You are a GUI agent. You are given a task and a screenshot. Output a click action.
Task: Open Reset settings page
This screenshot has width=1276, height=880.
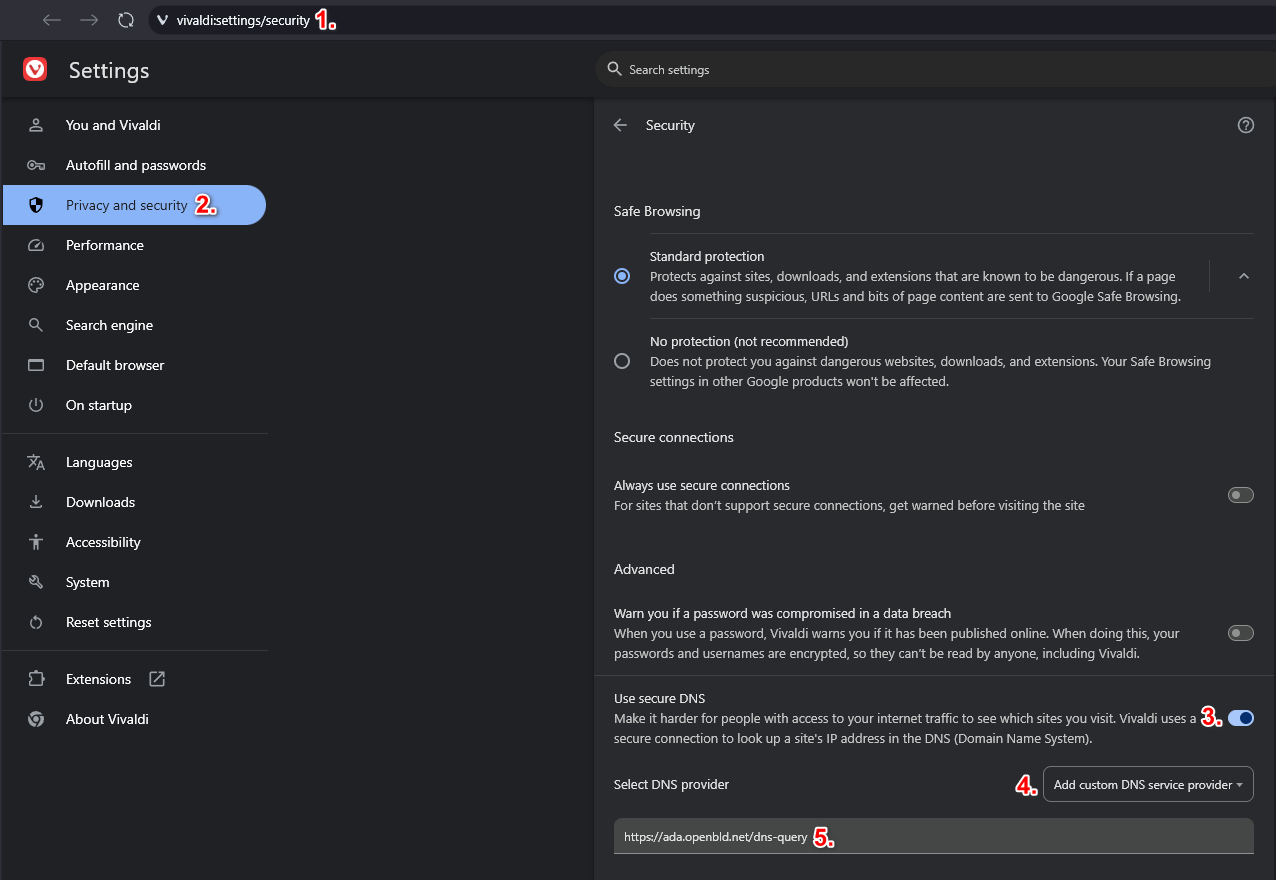click(109, 622)
